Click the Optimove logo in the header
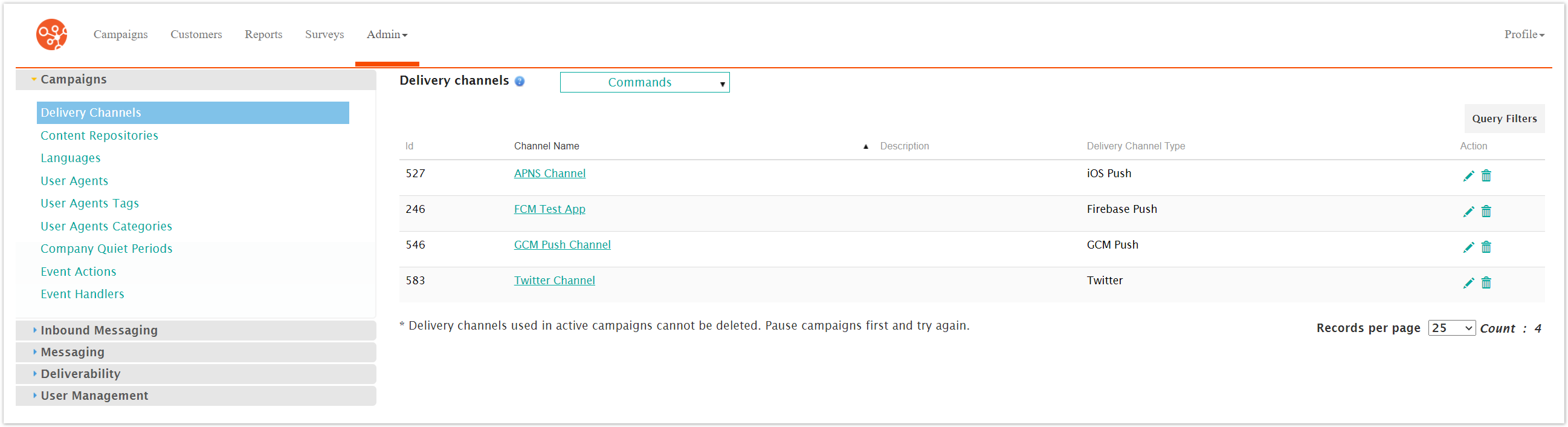The height and width of the screenshot is (427, 1568). click(x=51, y=34)
